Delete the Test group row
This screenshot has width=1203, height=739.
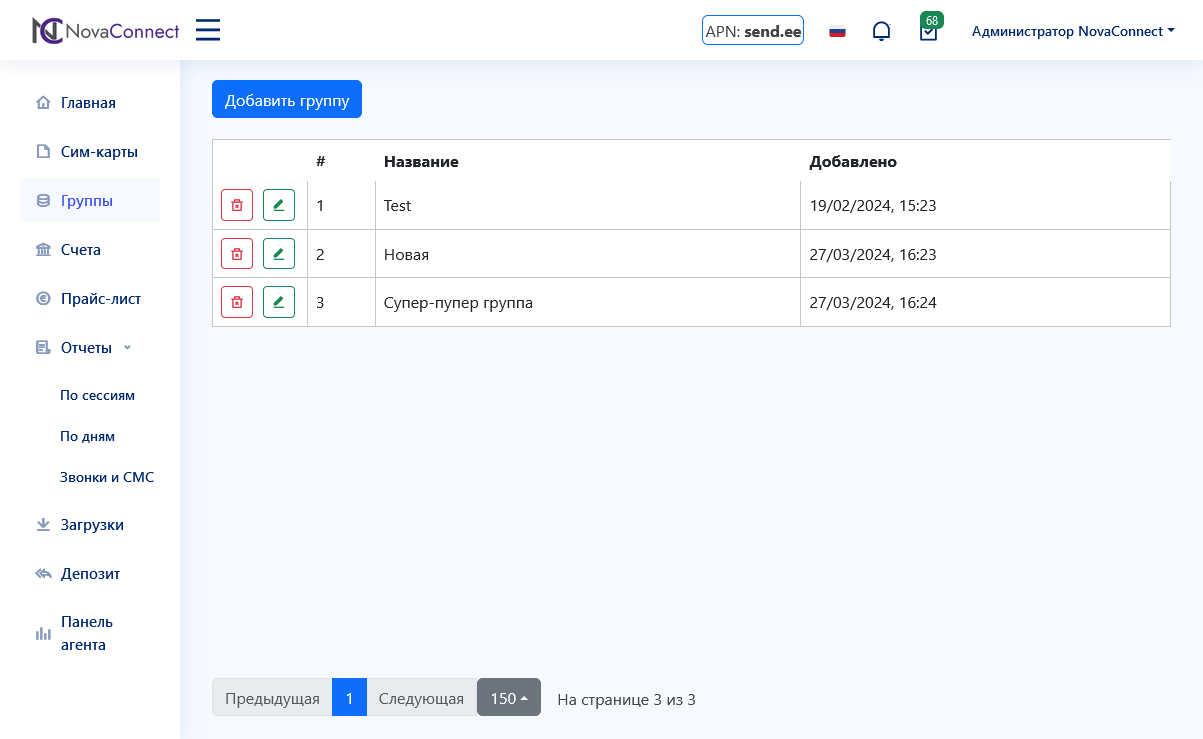click(237, 205)
